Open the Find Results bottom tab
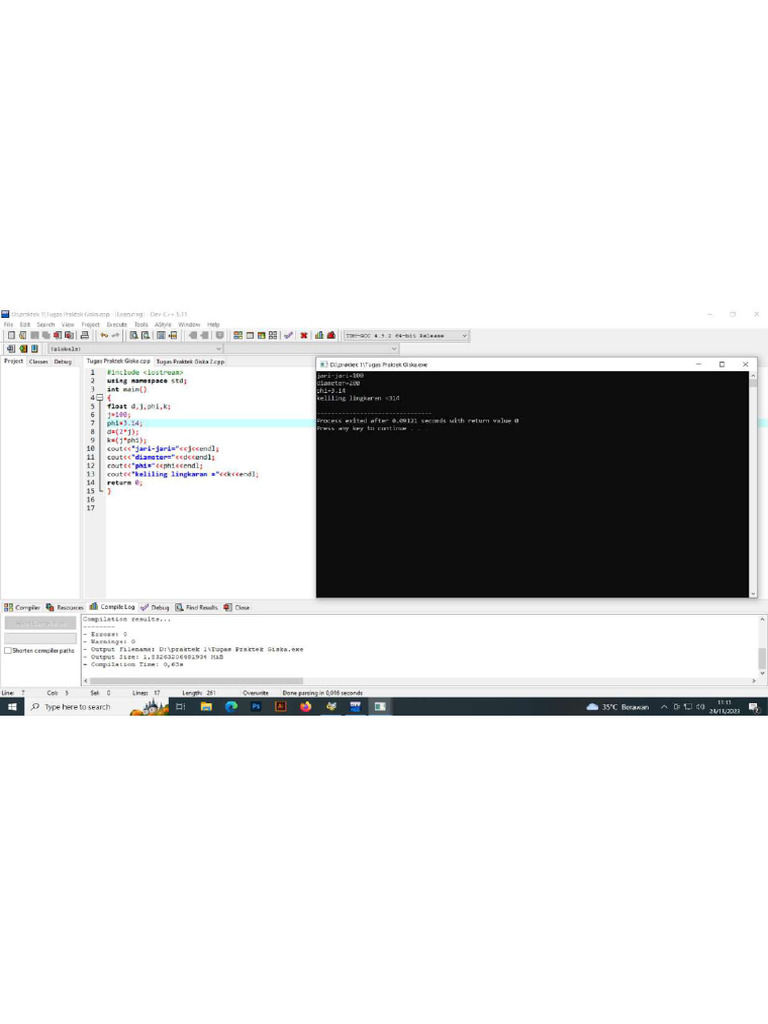 pyautogui.click(x=196, y=607)
